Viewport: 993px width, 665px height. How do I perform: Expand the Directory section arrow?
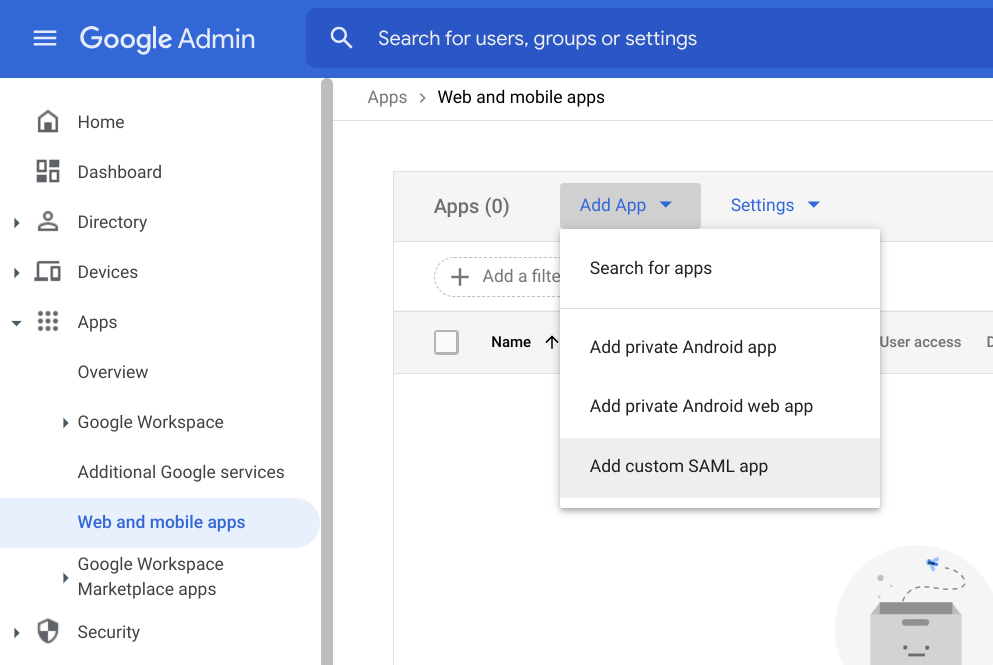pos(16,222)
